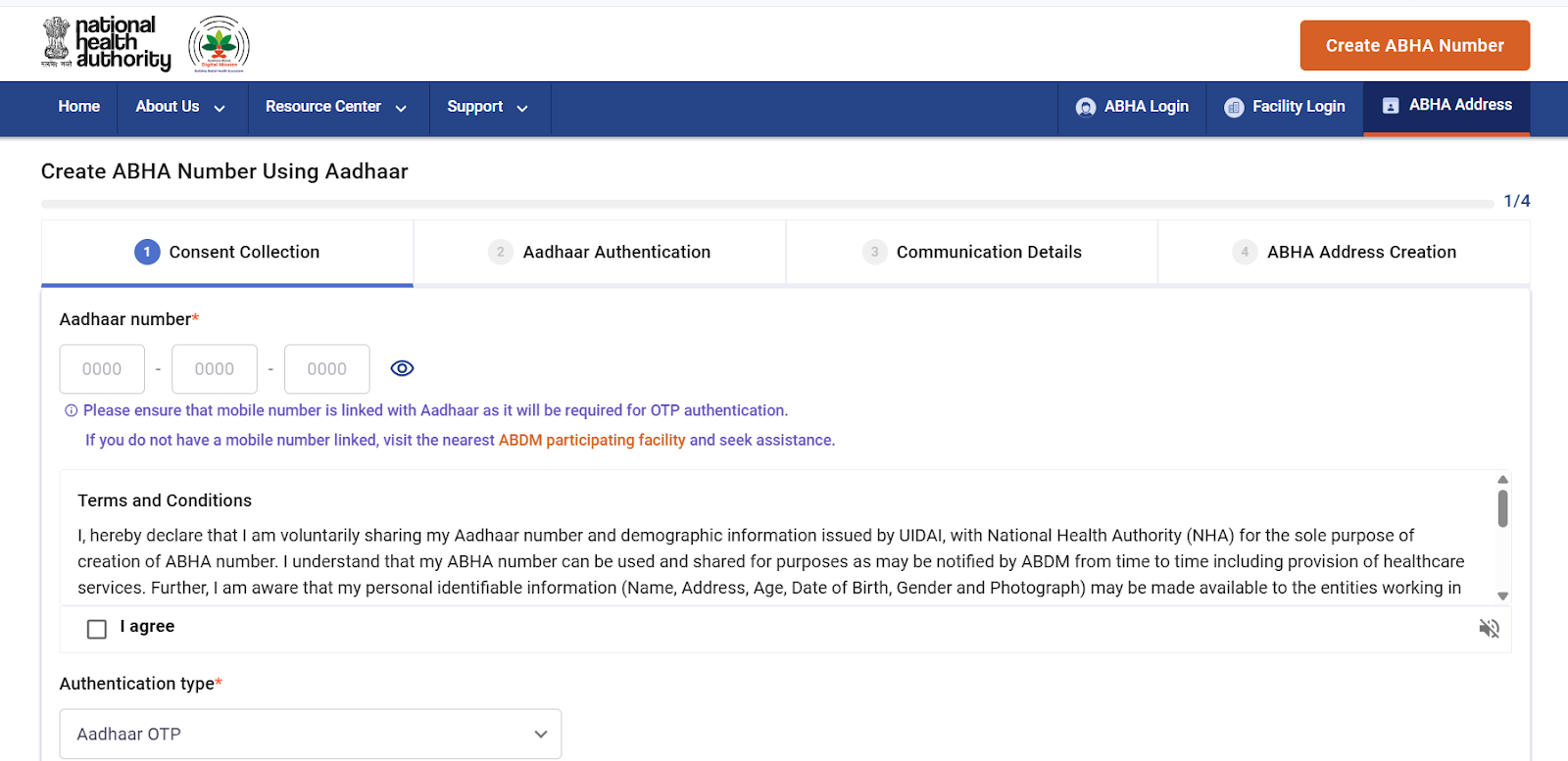Open the ABHA Login link
The height and width of the screenshot is (761, 1568).
point(1132,107)
